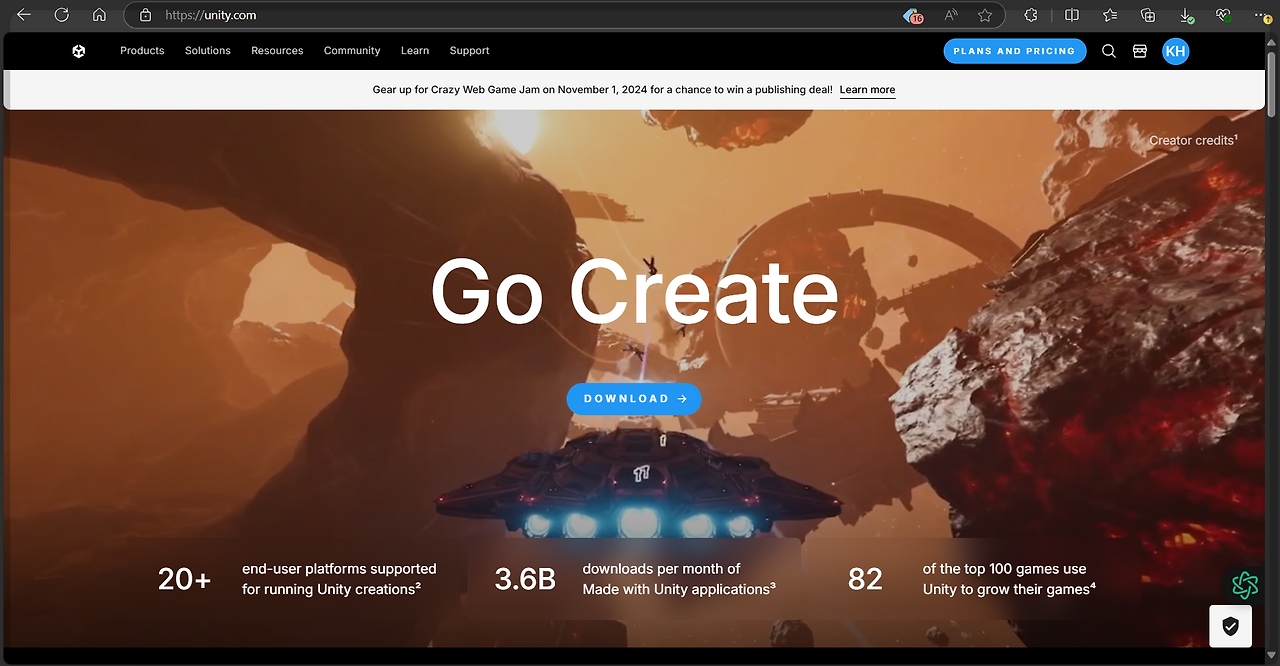The height and width of the screenshot is (666, 1280).
Task: Click 'downloads per month of' text
Action: [x=662, y=568]
